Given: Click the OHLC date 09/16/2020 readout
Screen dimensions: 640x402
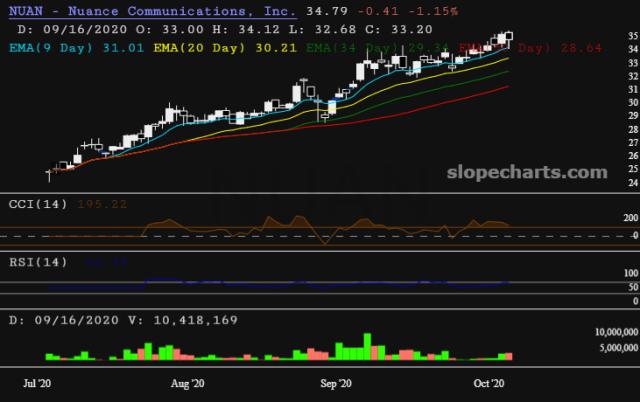Looking at the screenshot, I should [x=85, y=29].
